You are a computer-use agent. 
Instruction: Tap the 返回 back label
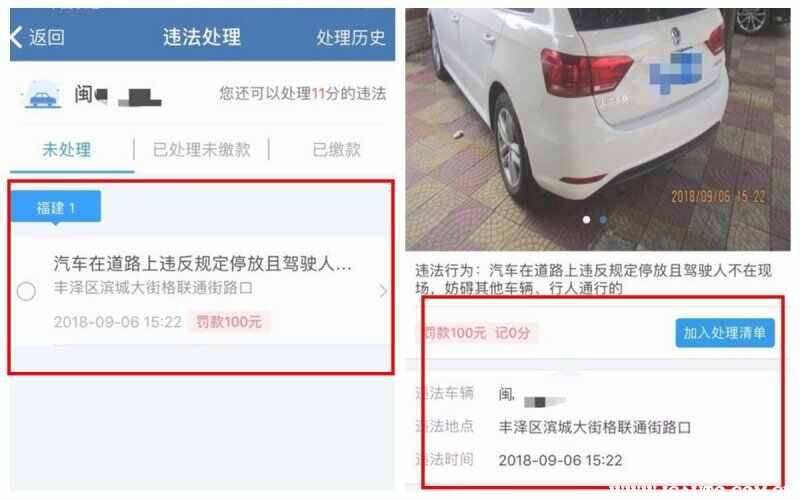pos(46,37)
